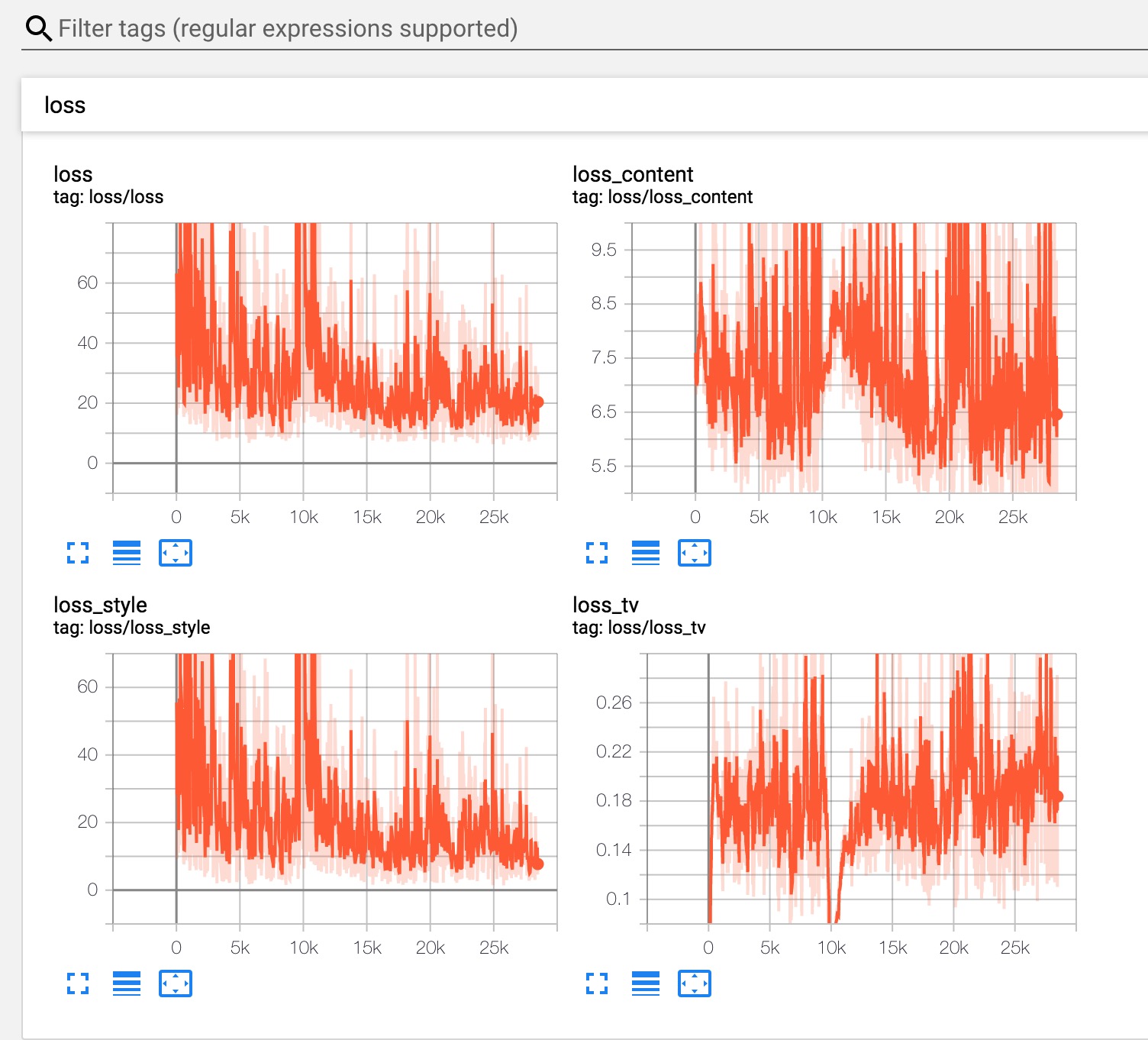Click the 9.5 y-axis label on loss_content
1148x1040 pixels.
(x=604, y=250)
